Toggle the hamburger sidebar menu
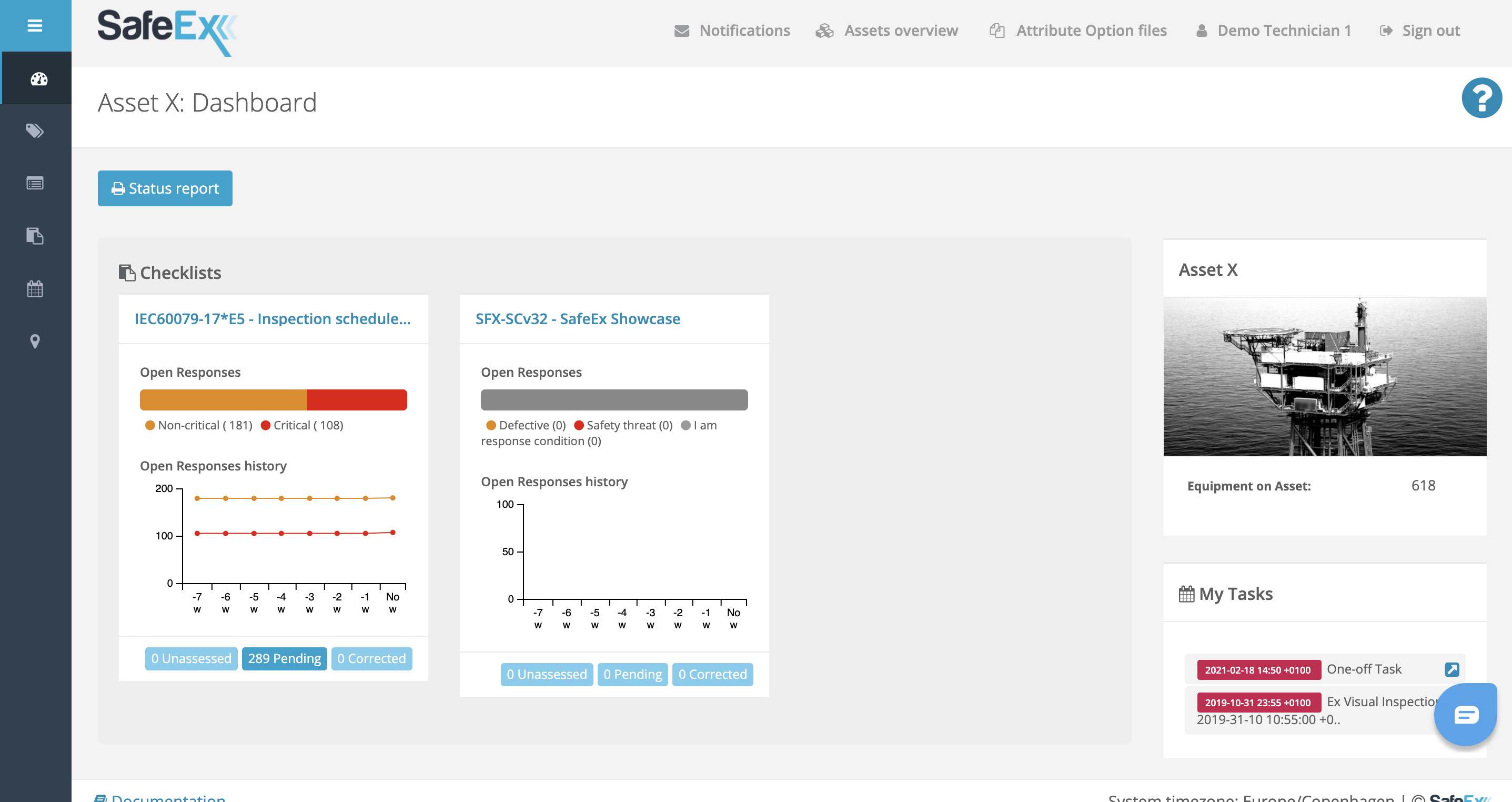 [35, 26]
